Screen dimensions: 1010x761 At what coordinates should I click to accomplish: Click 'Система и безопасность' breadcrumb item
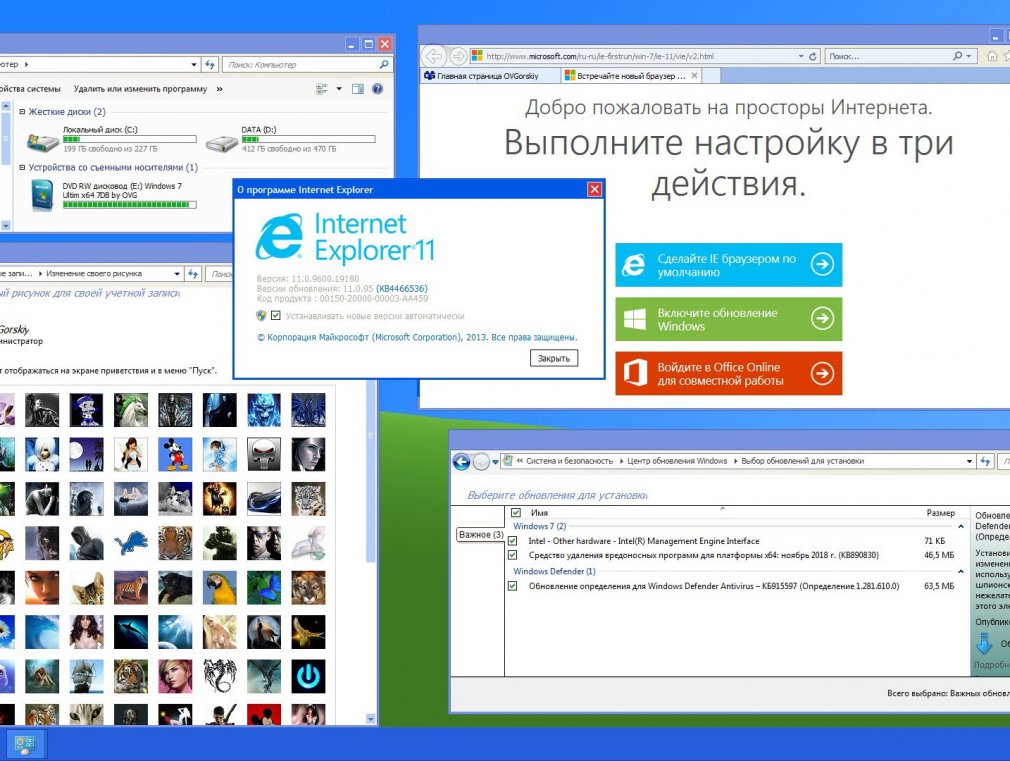point(569,461)
